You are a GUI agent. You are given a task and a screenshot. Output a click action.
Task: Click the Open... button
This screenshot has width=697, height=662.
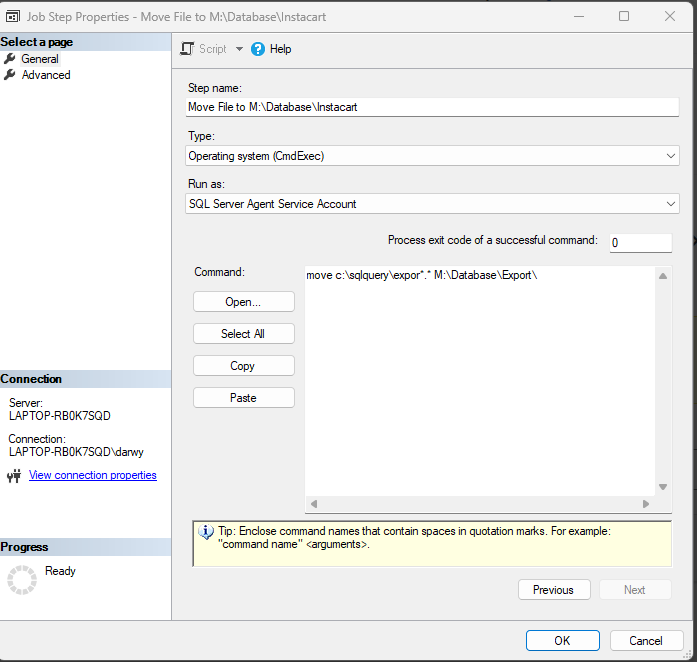coord(243,302)
